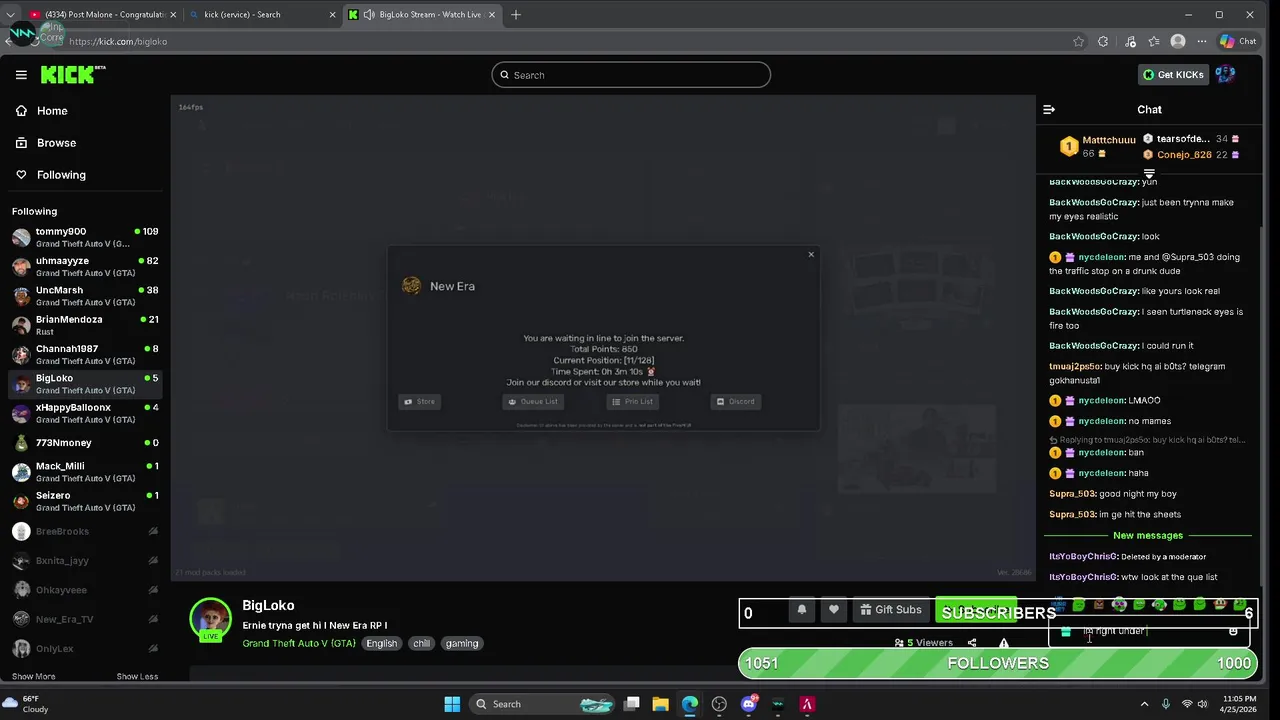
Task: Click Show More in Following list
Action: click(34, 676)
